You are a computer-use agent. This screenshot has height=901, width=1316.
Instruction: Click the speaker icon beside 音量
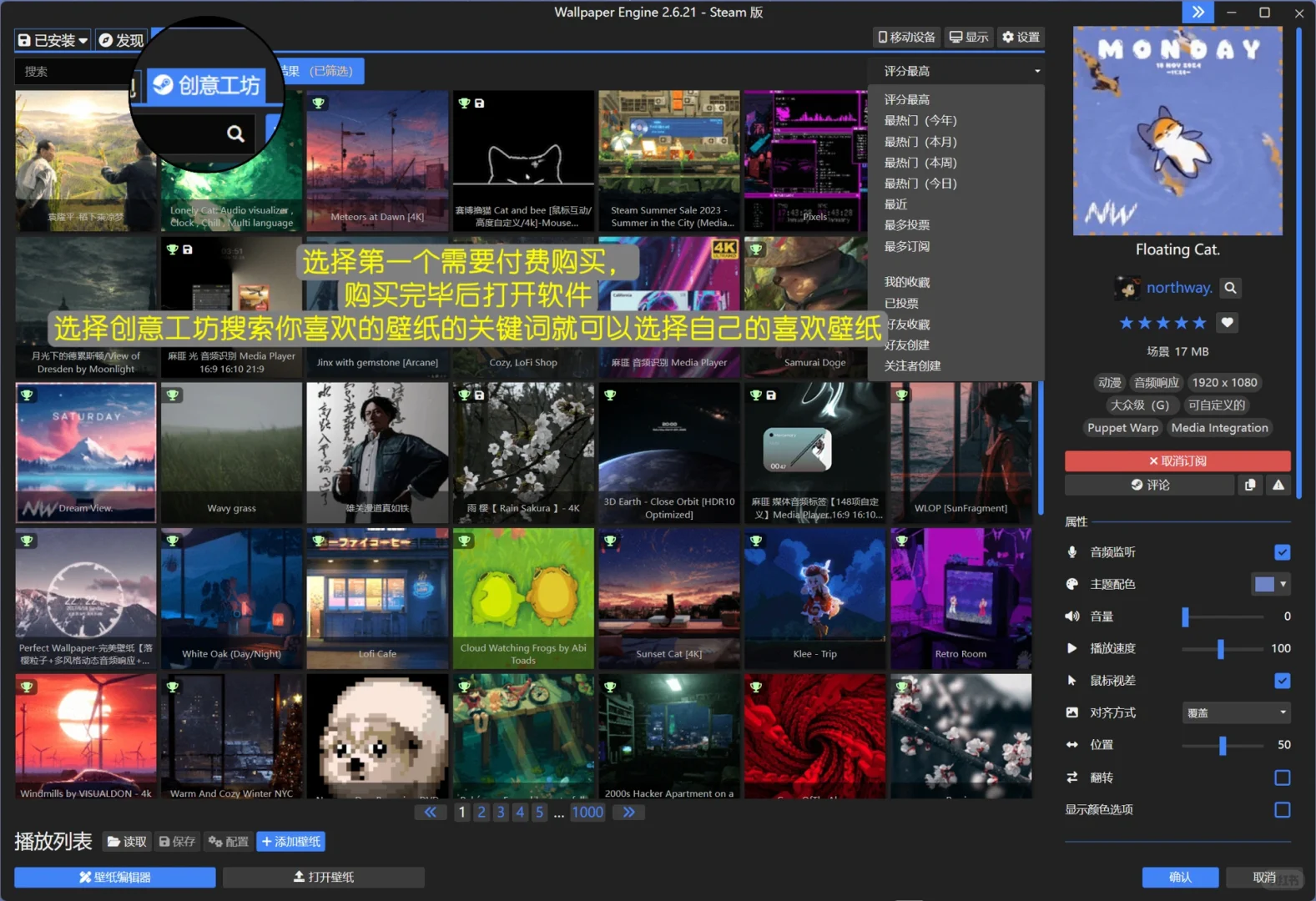[x=1072, y=617]
